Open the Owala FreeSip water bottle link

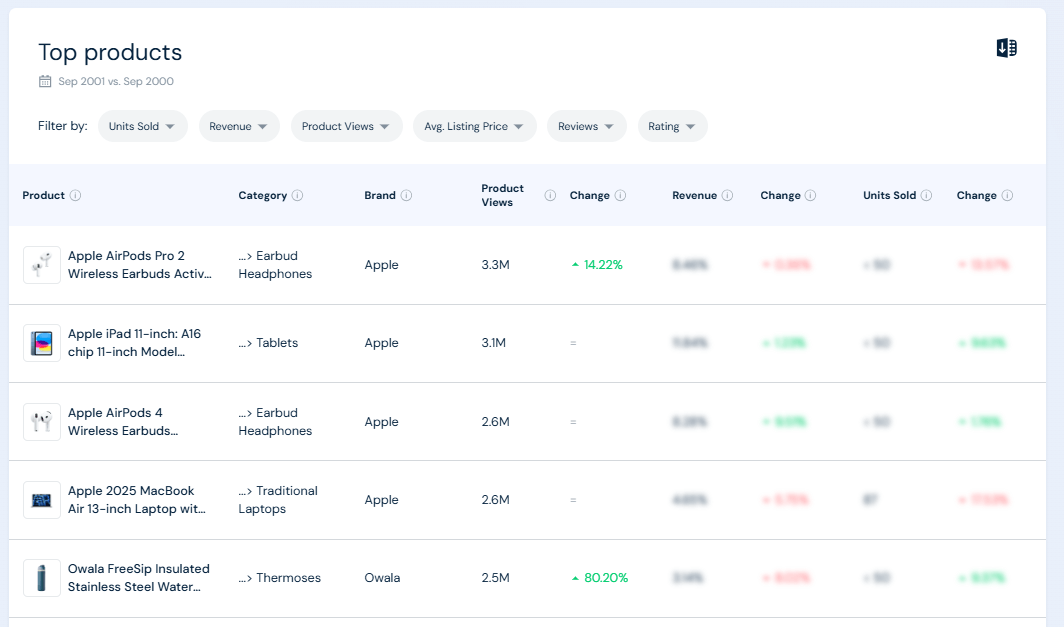(139, 577)
